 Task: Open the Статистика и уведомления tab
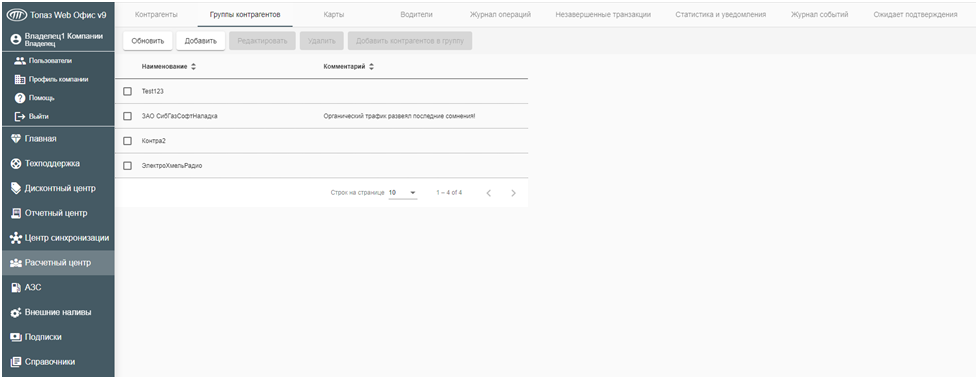[720, 14]
